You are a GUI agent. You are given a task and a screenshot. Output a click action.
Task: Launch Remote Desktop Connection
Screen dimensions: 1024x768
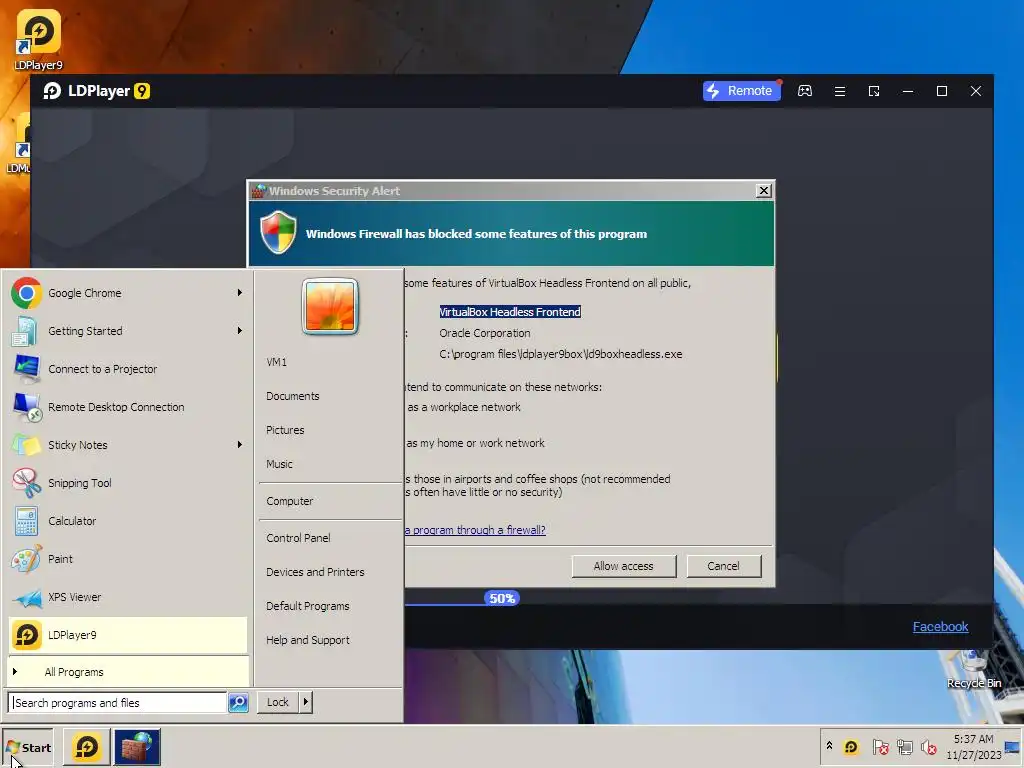(x=127, y=407)
